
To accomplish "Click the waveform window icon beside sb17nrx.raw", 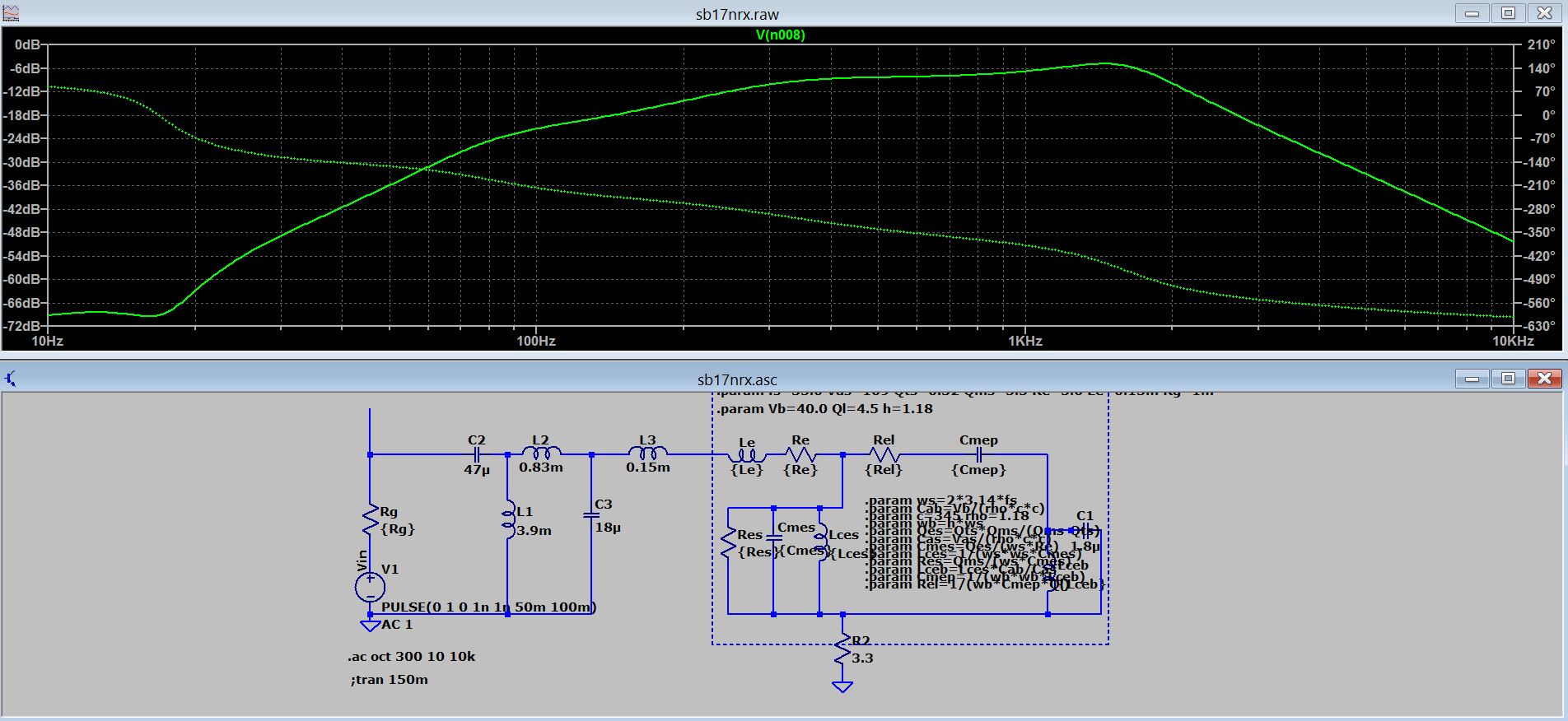I will pos(12,14).
